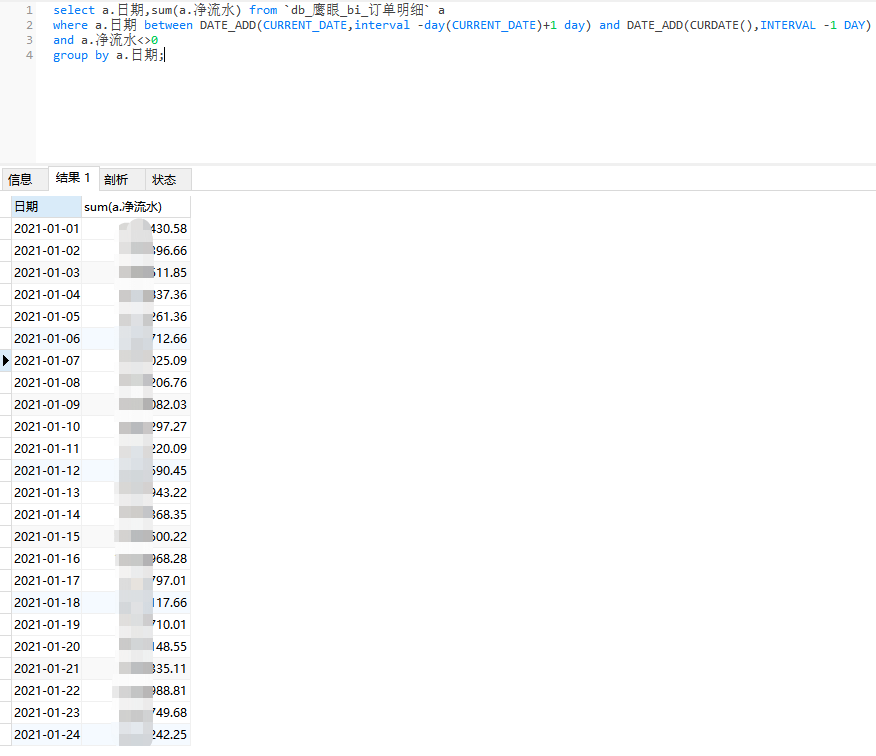Select the 2021-01-23 date cell

[46, 712]
